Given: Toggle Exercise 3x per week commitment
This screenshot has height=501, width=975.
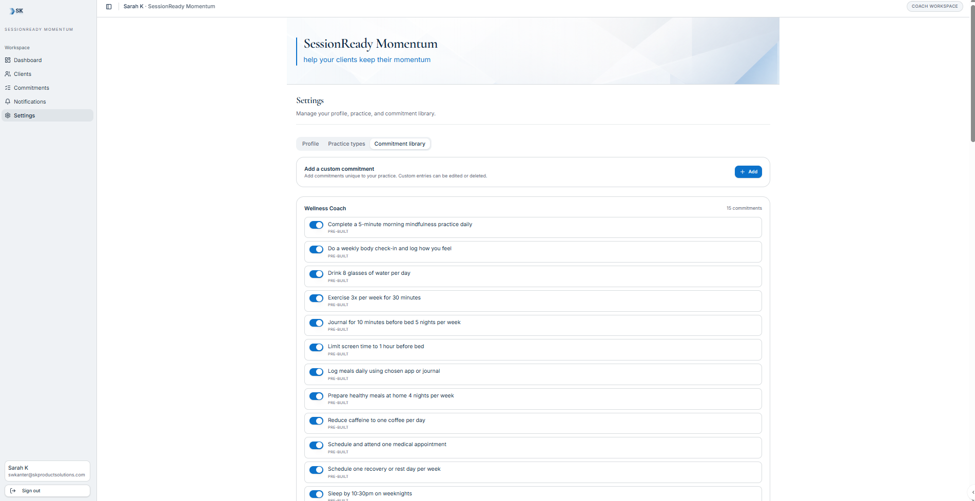Looking at the screenshot, I should [317, 298].
